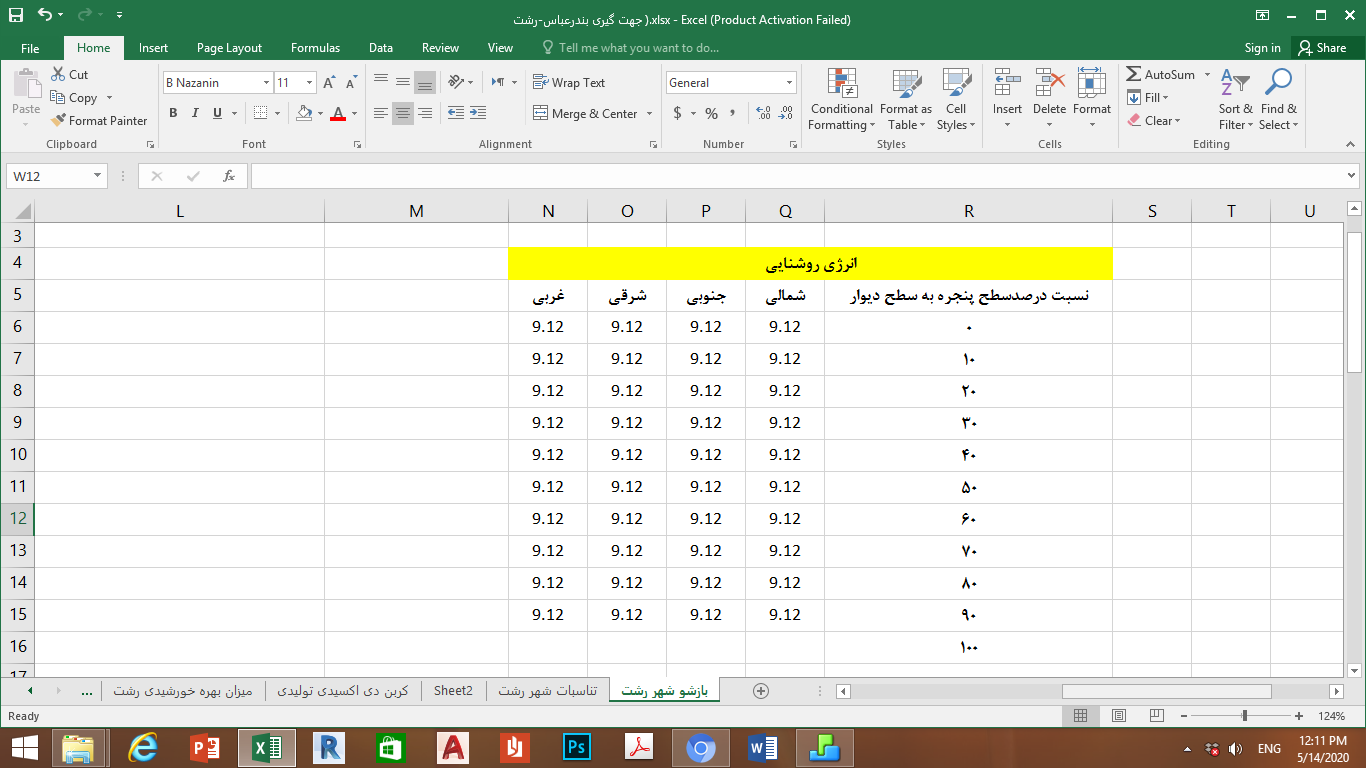Center the cell text horizontally
Screen dimensions: 1366x768
point(403,113)
